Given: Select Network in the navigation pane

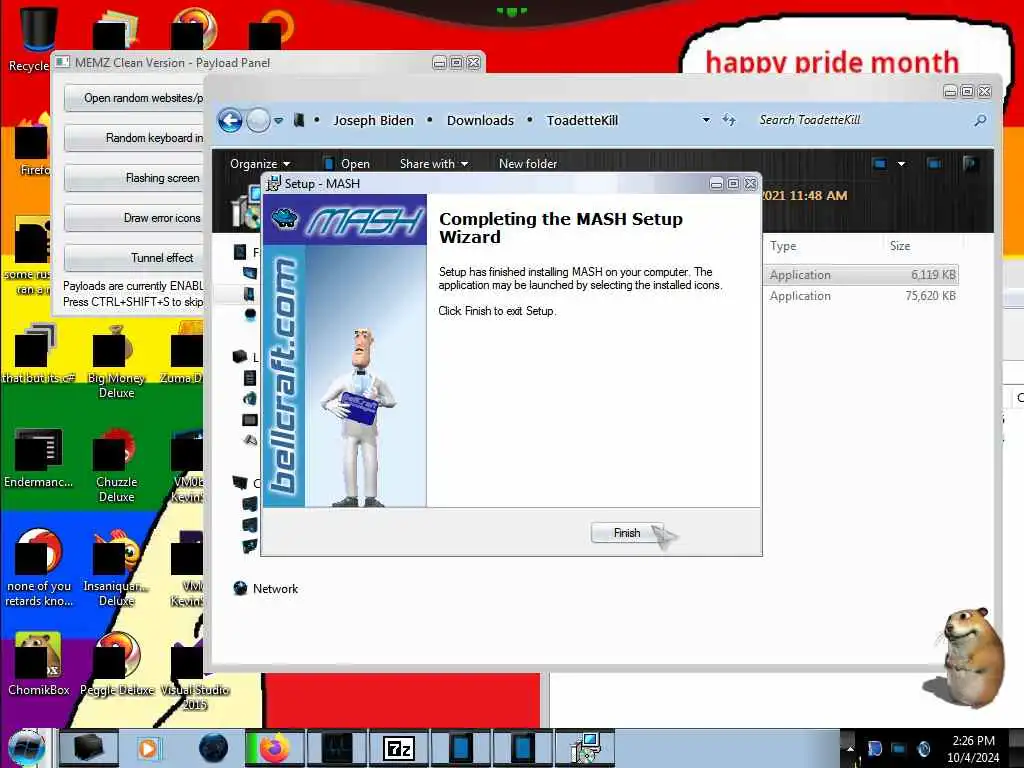Looking at the screenshot, I should pyautogui.click(x=266, y=588).
